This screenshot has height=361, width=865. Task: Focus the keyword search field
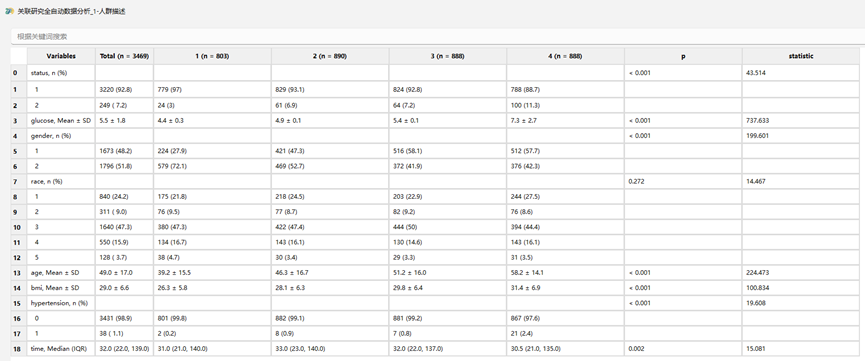(x=438, y=36)
